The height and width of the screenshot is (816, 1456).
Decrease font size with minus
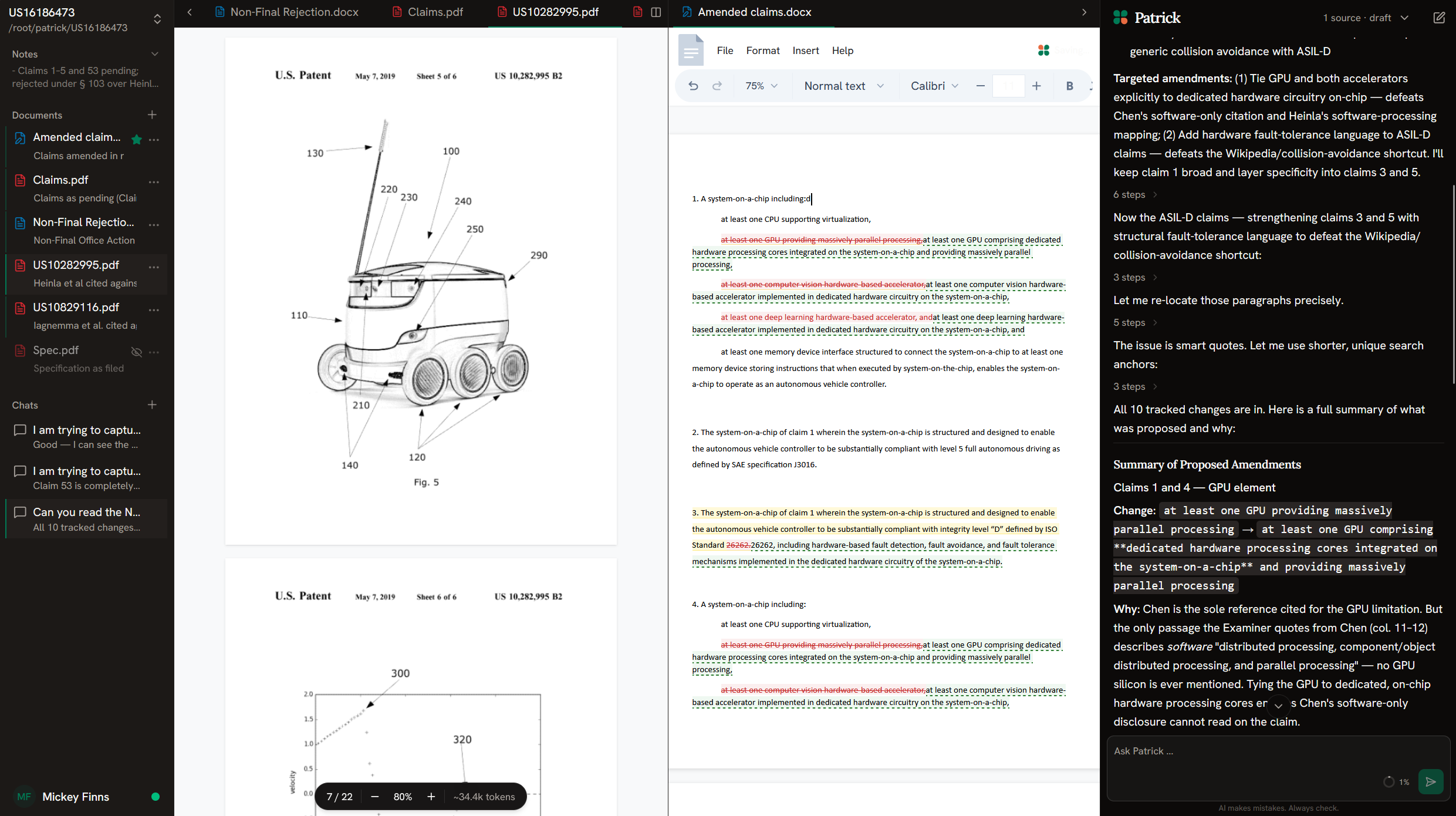(980, 86)
